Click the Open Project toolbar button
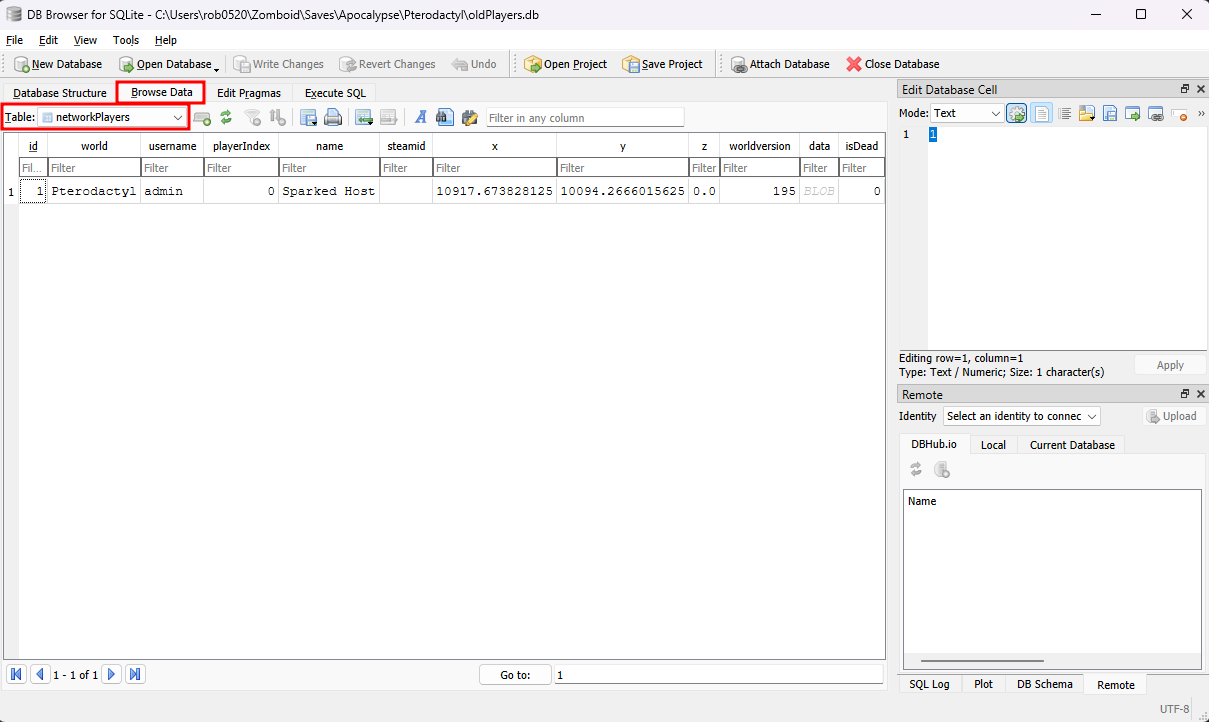The height and width of the screenshot is (722, 1209). [565, 64]
